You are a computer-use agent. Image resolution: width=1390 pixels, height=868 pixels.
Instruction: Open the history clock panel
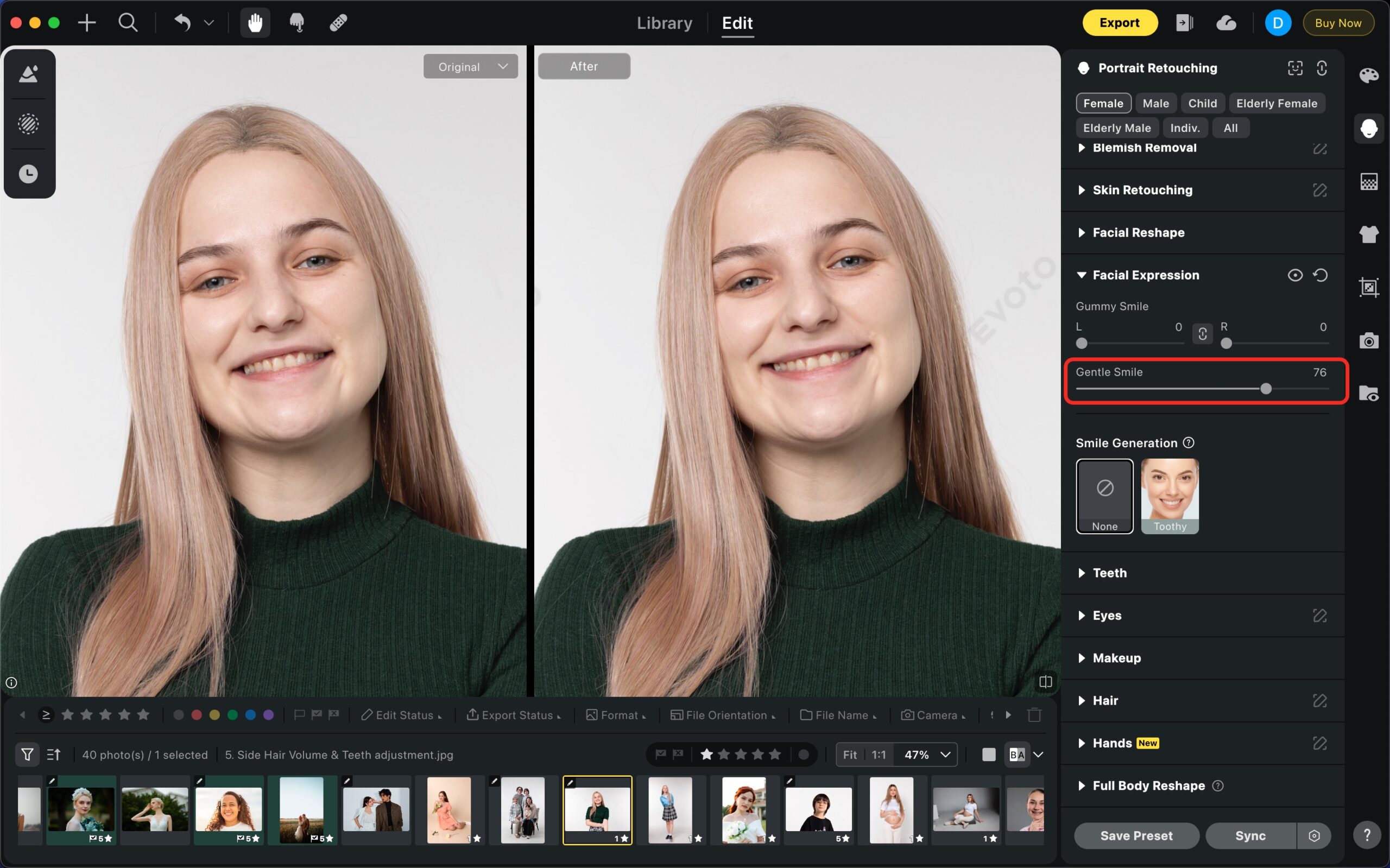[28, 174]
